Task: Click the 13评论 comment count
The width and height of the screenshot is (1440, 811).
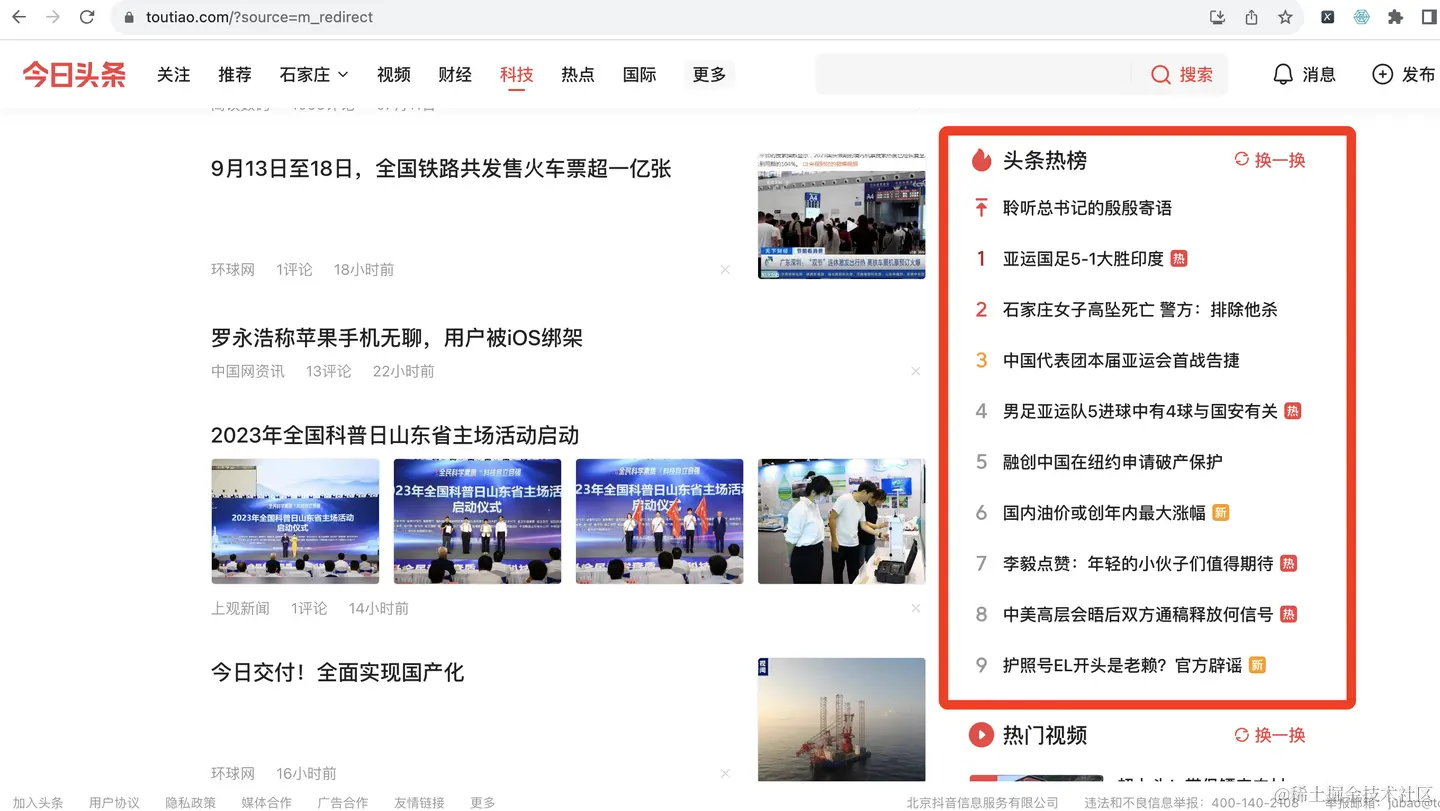Action: pos(328,371)
